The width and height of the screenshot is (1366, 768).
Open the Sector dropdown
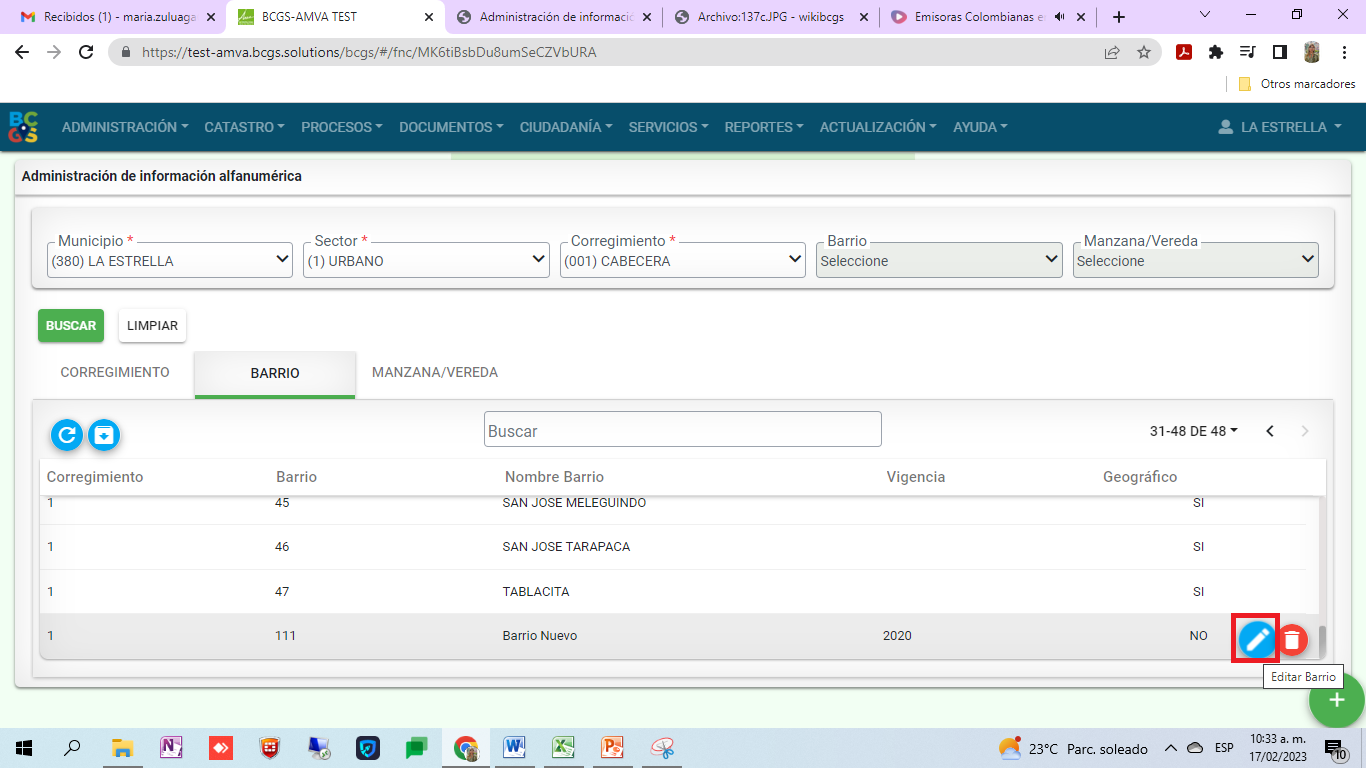coord(426,260)
